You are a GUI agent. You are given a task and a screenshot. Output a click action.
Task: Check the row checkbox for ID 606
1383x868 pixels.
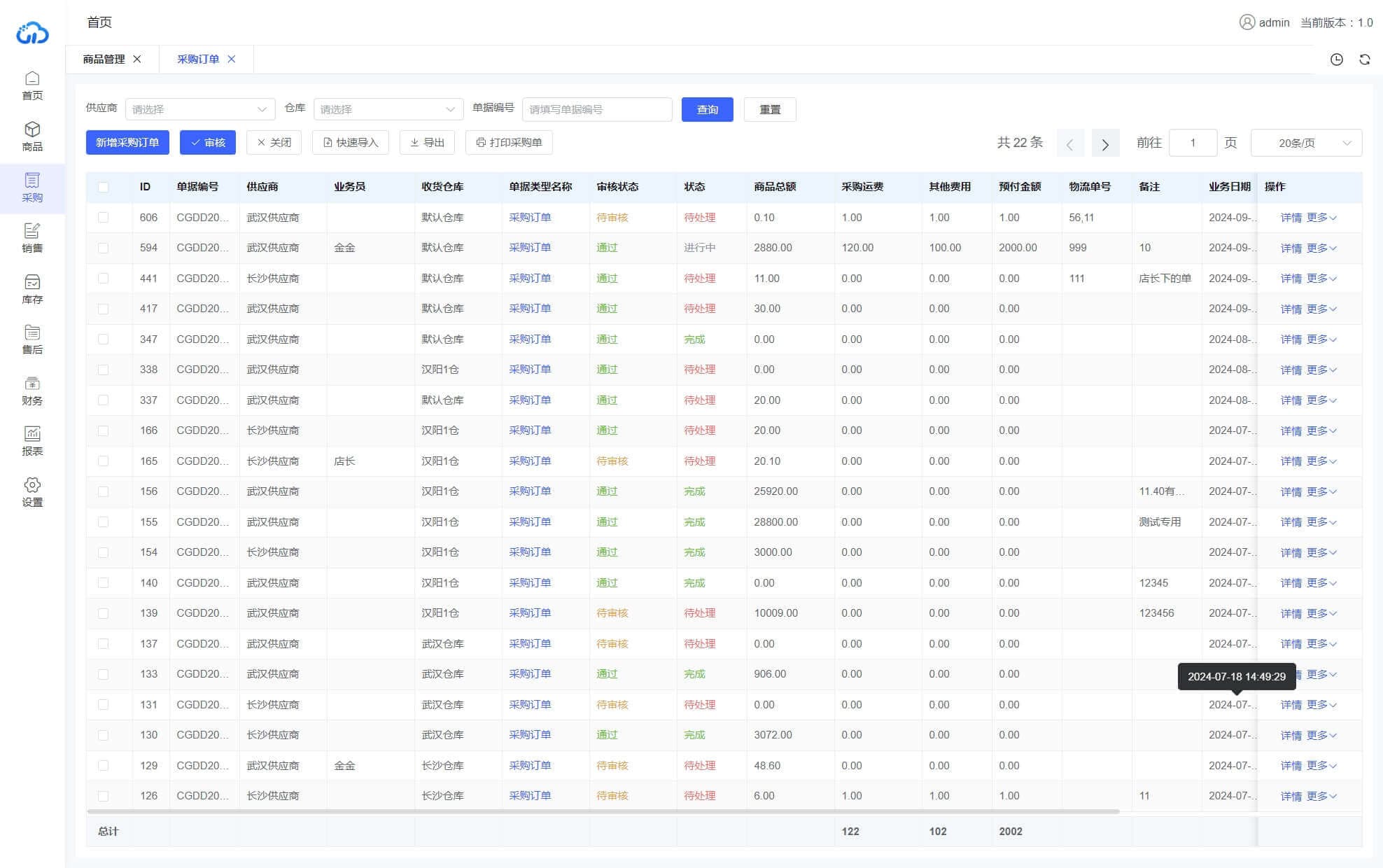(104, 218)
